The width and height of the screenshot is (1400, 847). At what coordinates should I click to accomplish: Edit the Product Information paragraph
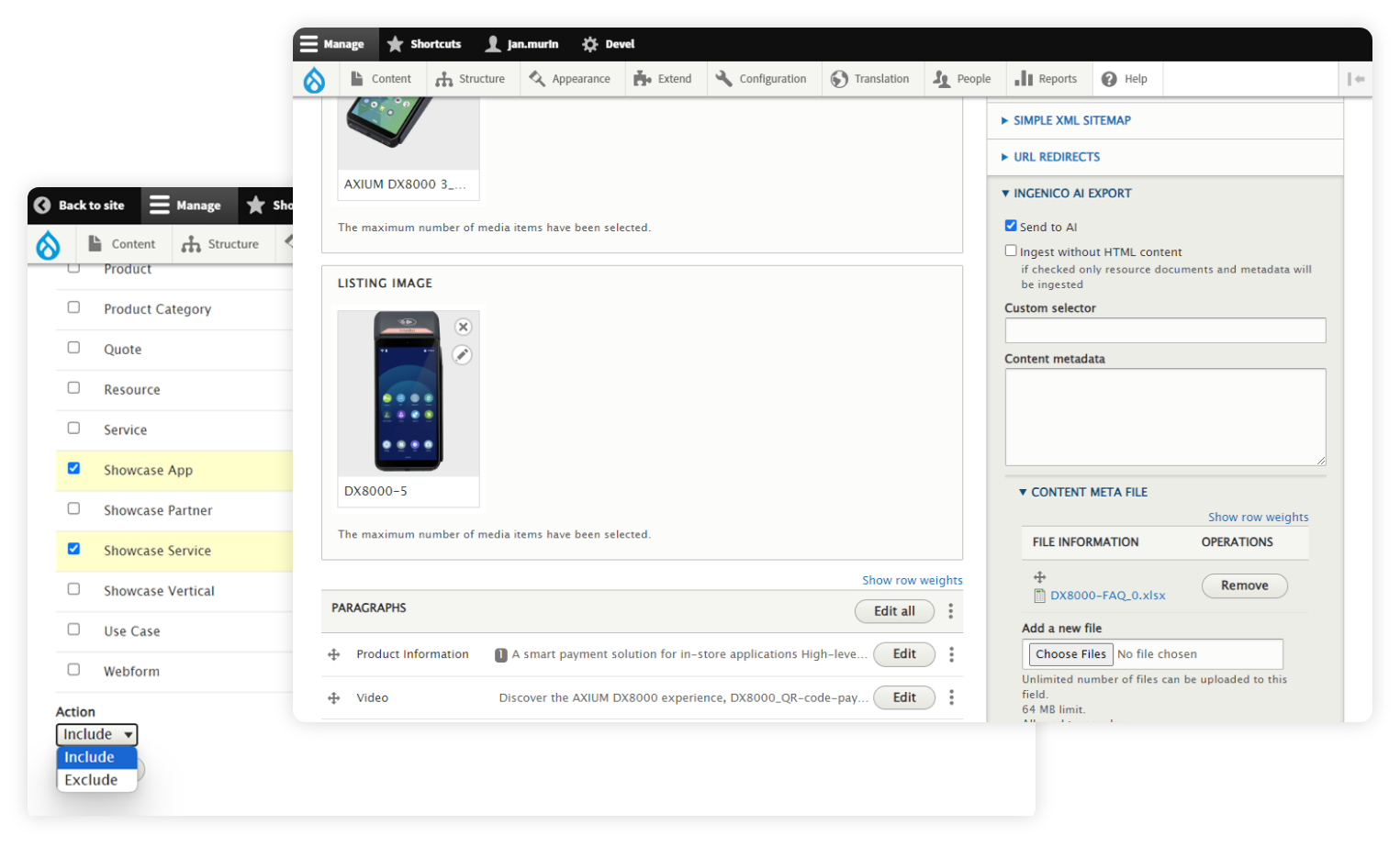coord(904,654)
